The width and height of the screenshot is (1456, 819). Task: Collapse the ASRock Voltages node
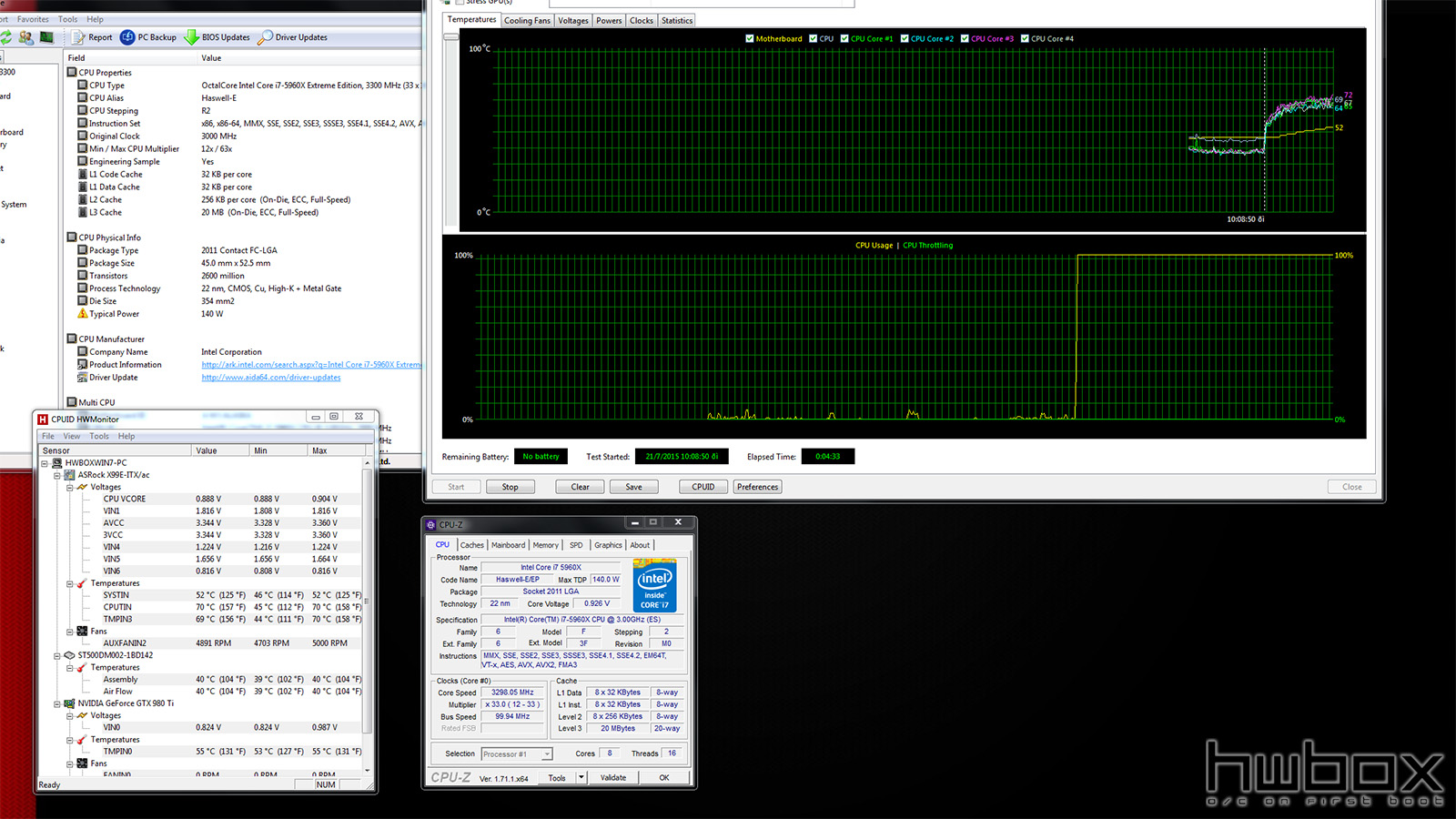[x=69, y=487]
